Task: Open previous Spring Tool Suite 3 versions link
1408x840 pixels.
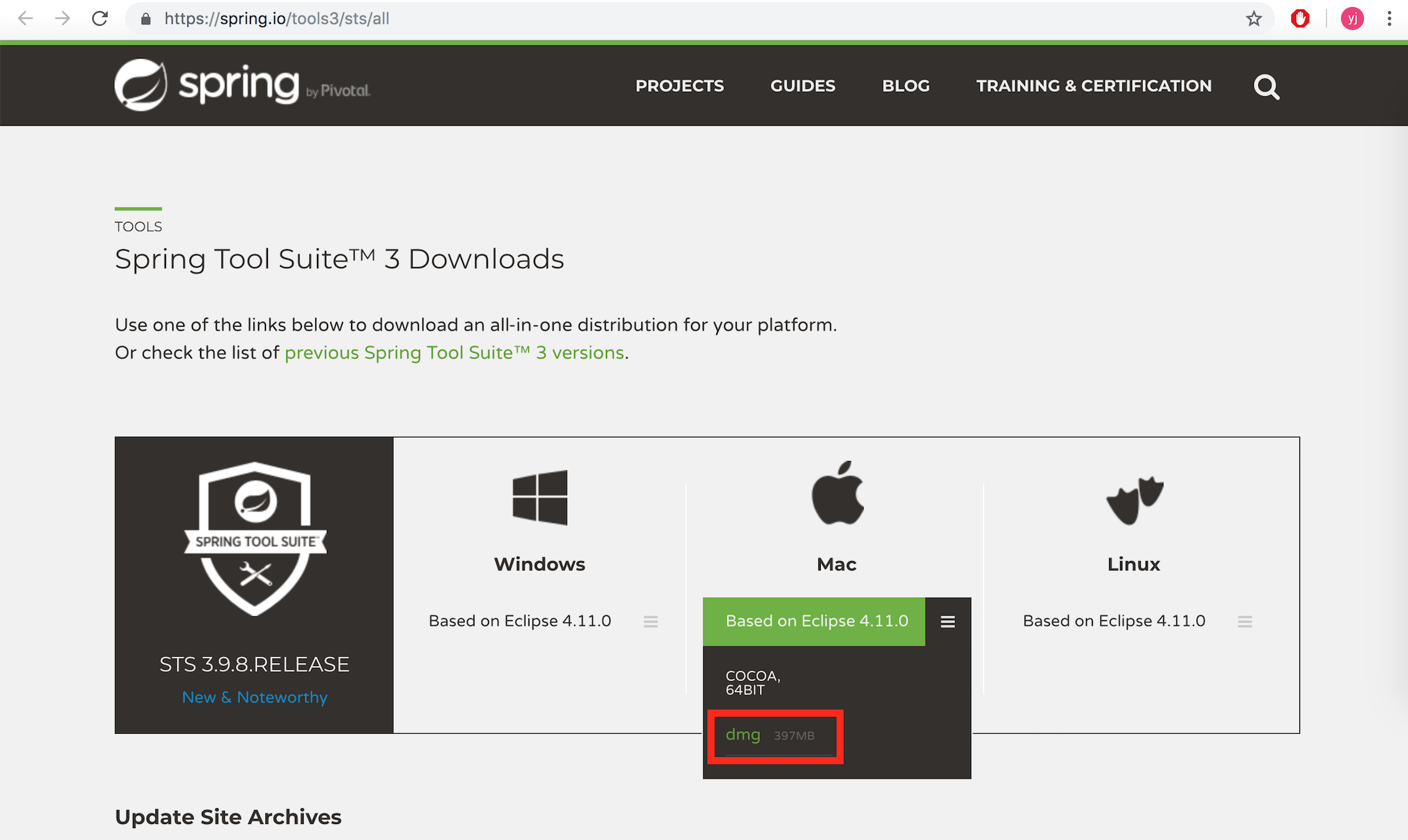Action: [x=454, y=353]
